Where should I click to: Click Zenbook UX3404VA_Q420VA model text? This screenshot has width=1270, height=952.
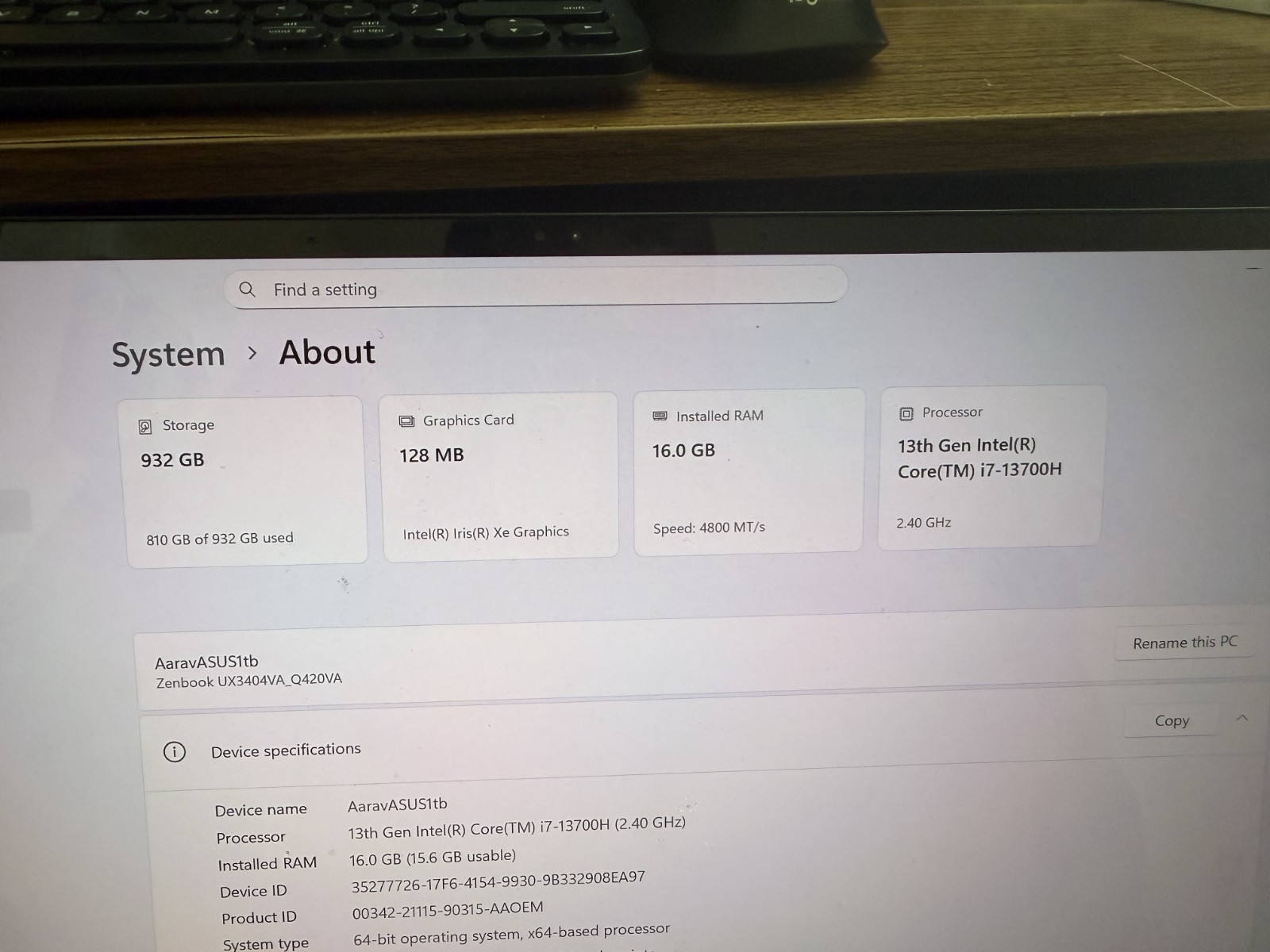pyautogui.click(x=249, y=681)
